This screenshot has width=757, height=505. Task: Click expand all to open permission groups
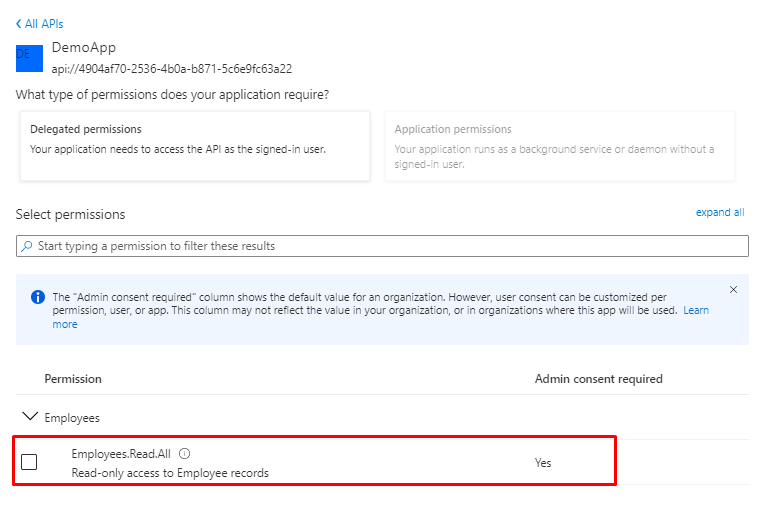720,213
